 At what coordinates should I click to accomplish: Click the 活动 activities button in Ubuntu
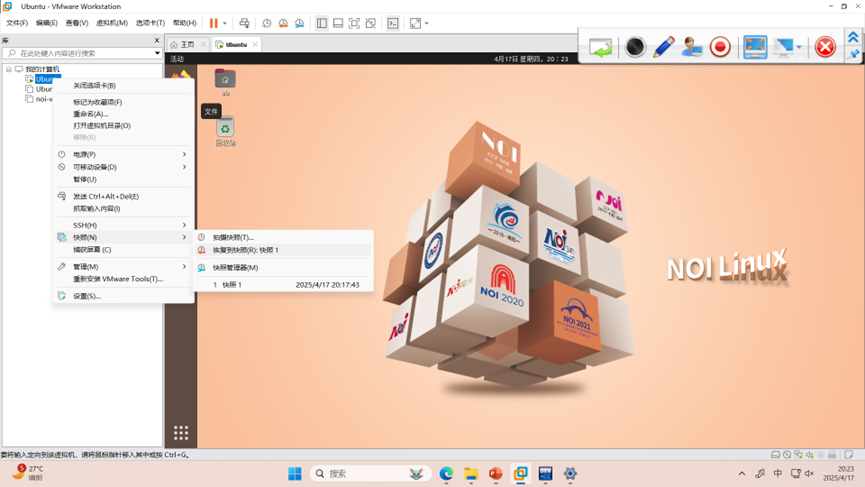click(177, 59)
